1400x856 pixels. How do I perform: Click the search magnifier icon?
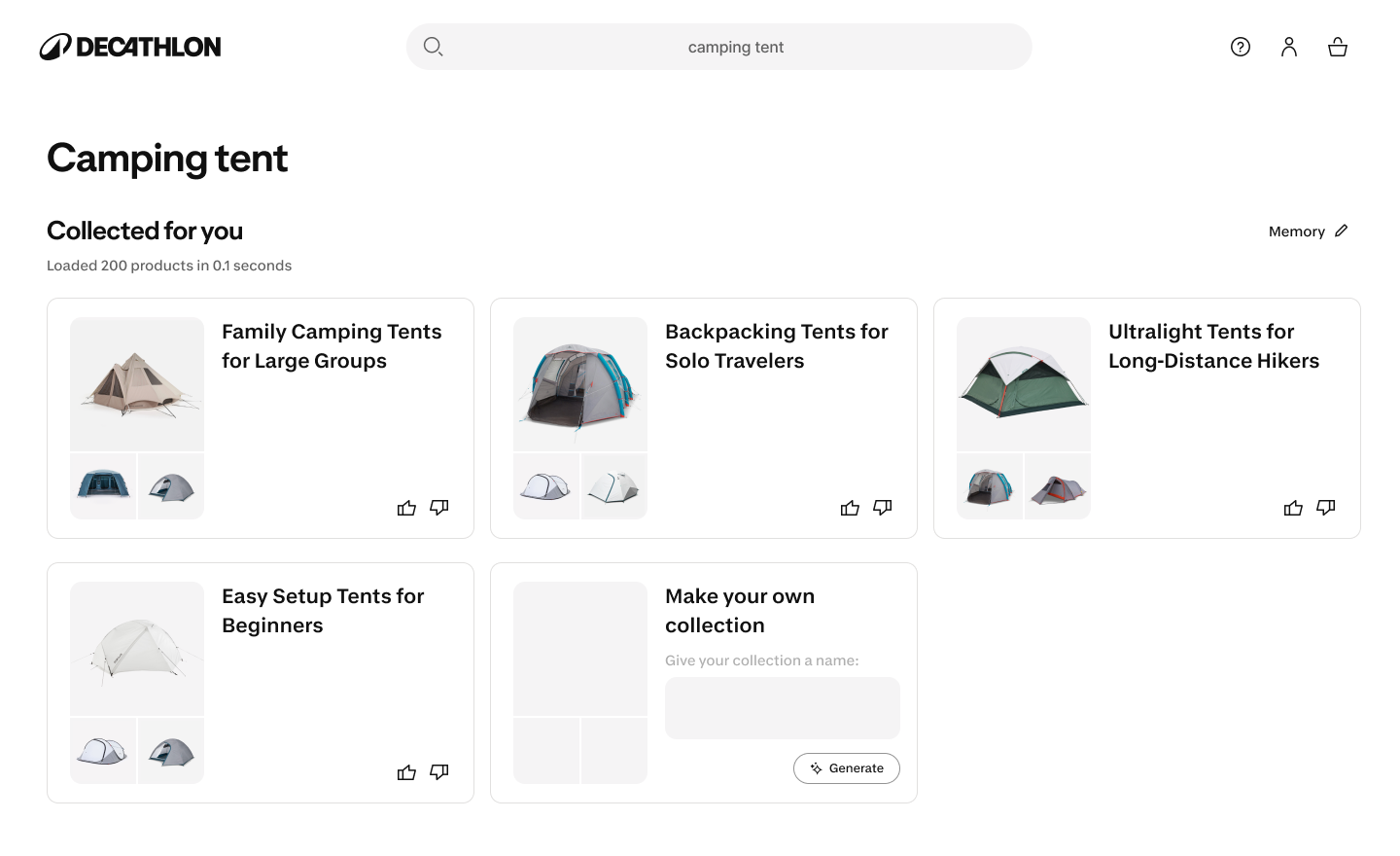point(434,47)
